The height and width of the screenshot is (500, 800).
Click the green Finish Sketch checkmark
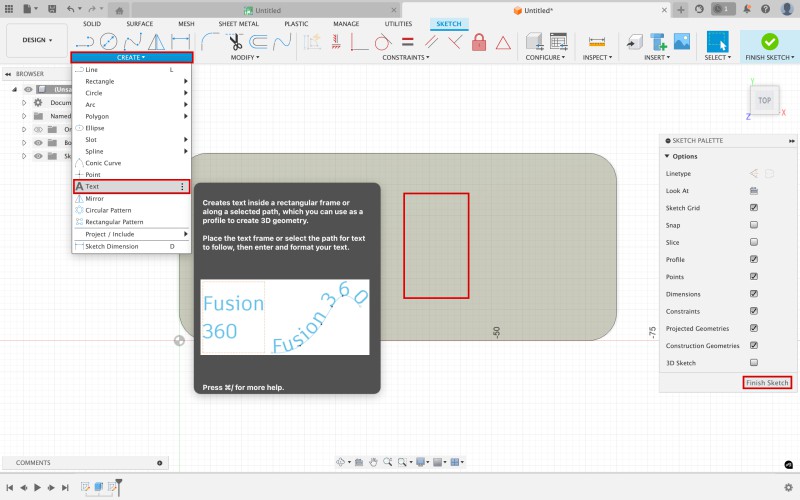point(769,42)
